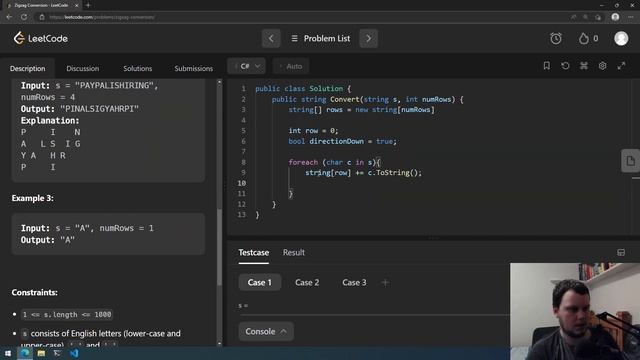Image resolution: width=640 pixels, height=360 pixels.
Task: Reload the page in browser
Action: pos(24,17)
